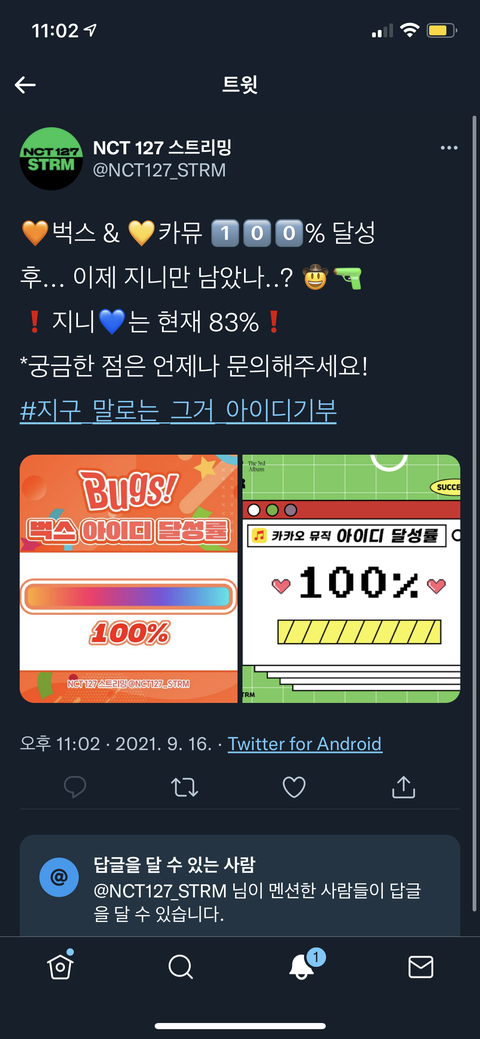Screen dimensions: 480x1039
Task: Tap the share upload icon
Action: [x=403, y=786]
